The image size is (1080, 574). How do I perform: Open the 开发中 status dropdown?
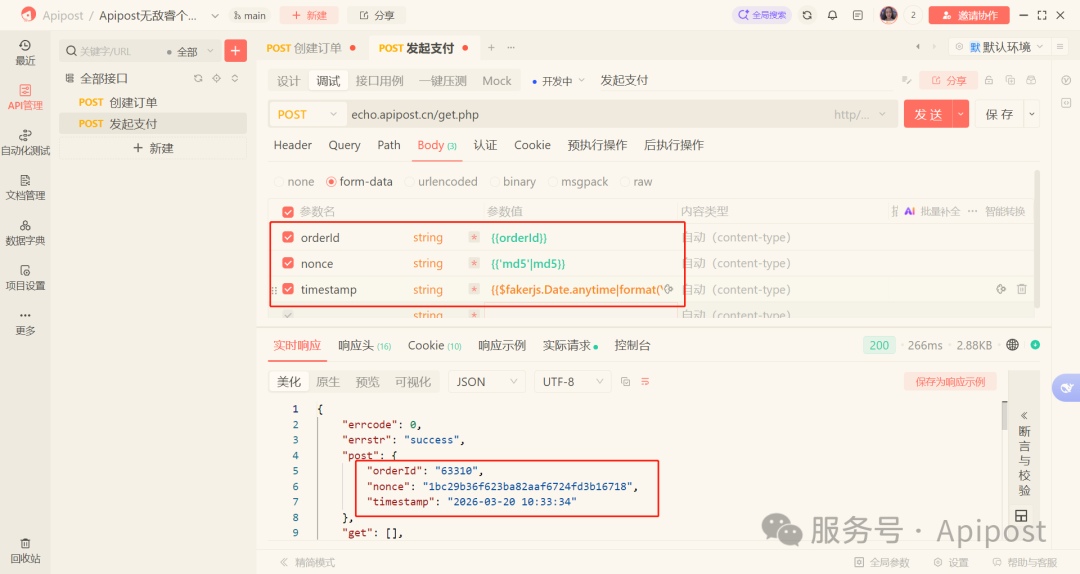coord(559,81)
